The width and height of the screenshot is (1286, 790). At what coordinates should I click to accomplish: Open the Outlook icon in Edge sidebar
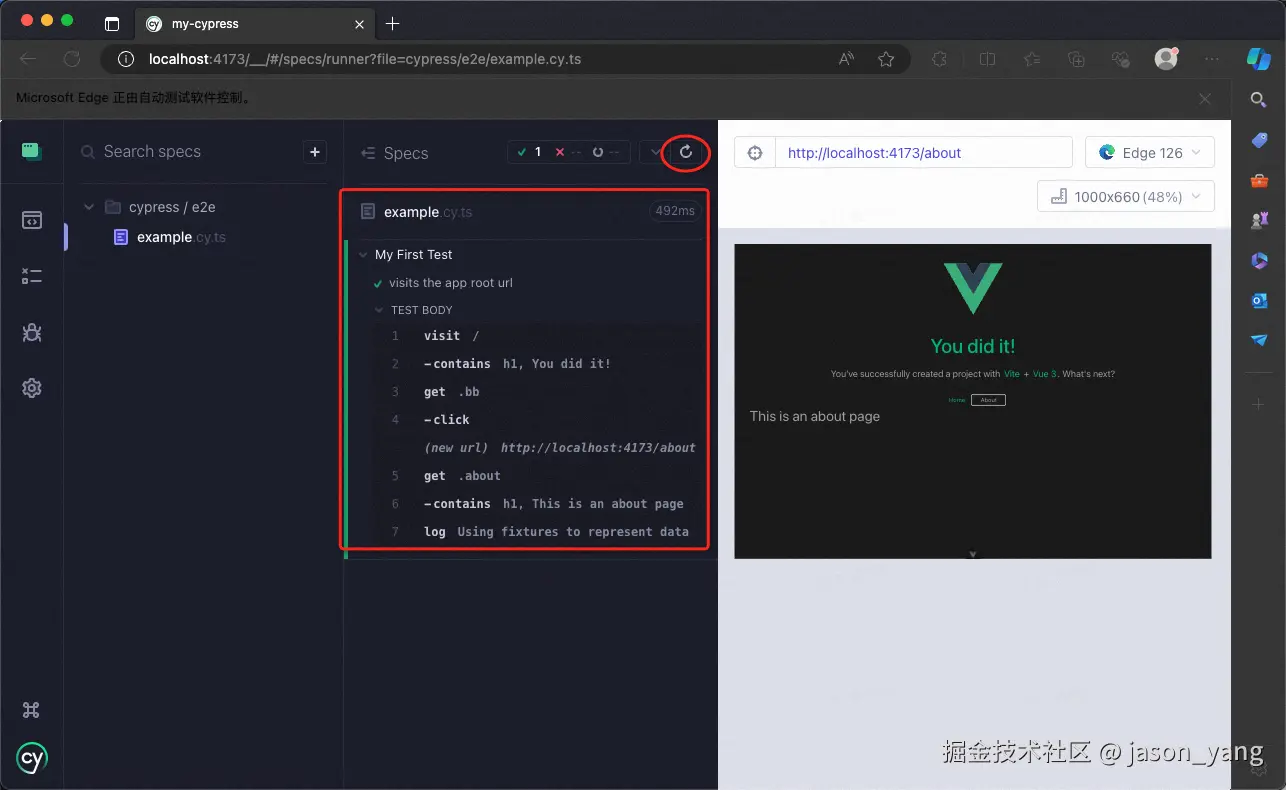pyautogui.click(x=1259, y=300)
